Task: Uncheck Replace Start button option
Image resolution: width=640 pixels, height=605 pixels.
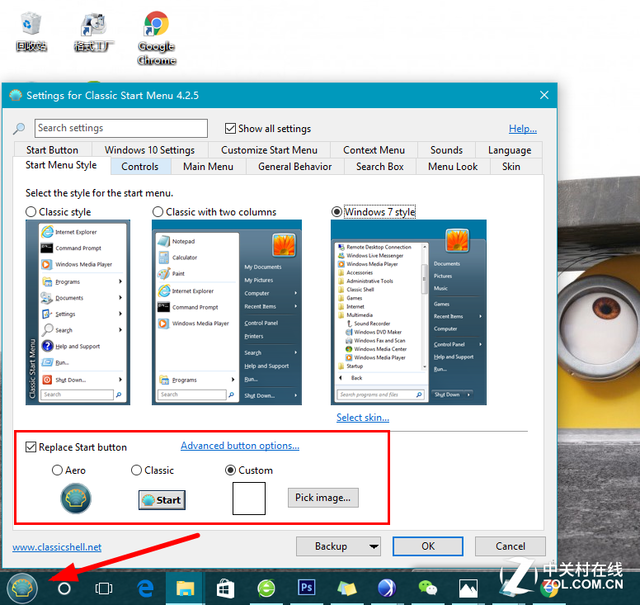Action: click(31, 447)
